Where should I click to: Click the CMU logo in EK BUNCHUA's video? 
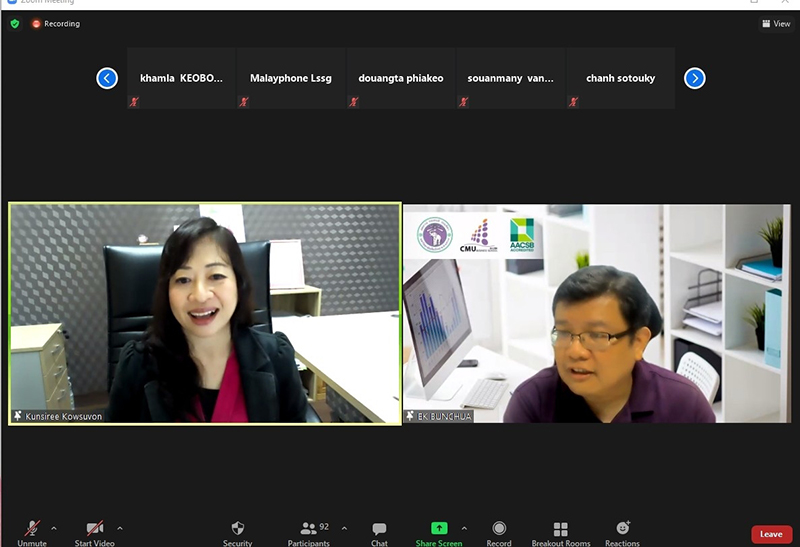pos(479,236)
